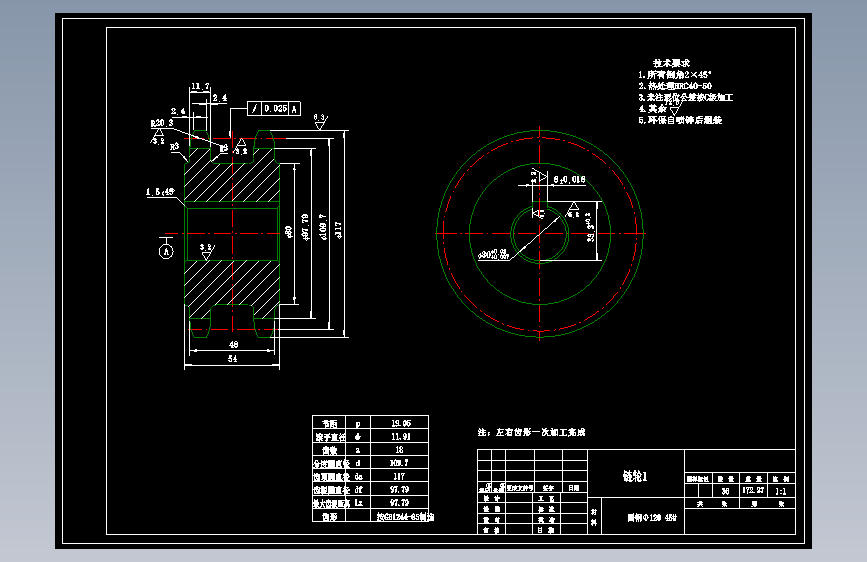Click the 11.7 dimension above the sprocket tooth

(x=200, y=86)
